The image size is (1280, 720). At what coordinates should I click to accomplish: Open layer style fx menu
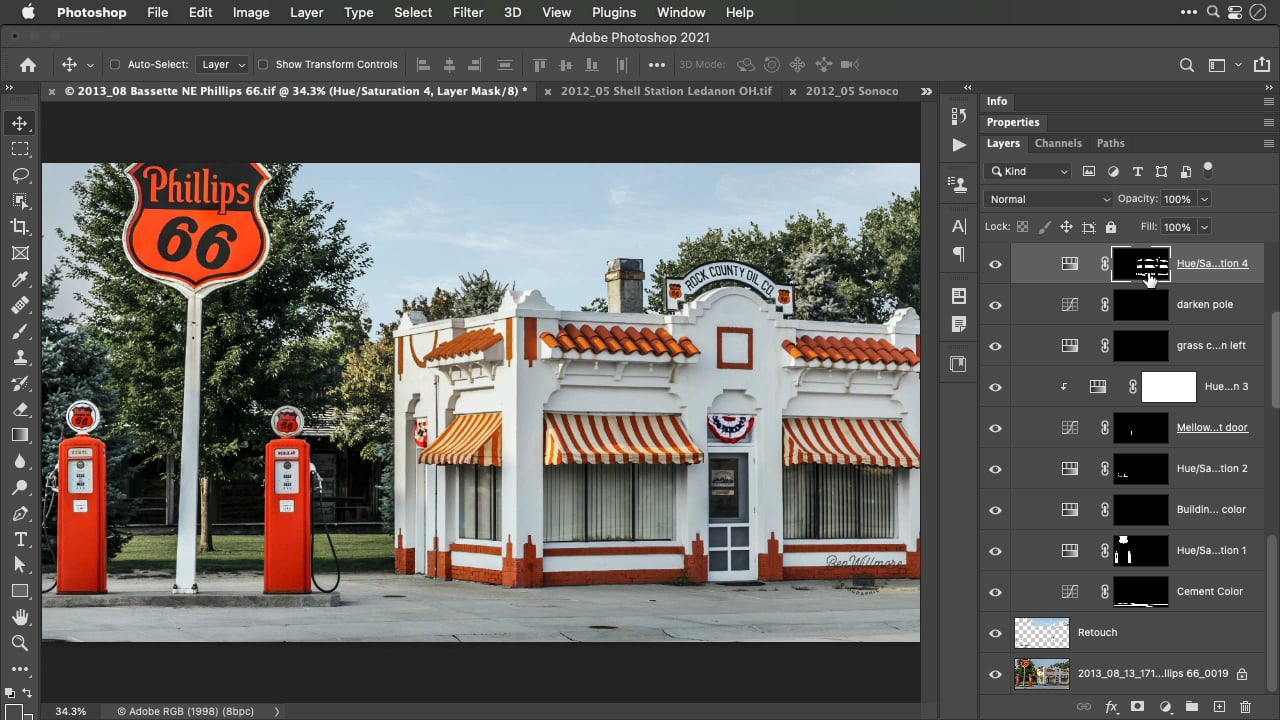pyautogui.click(x=1111, y=706)
